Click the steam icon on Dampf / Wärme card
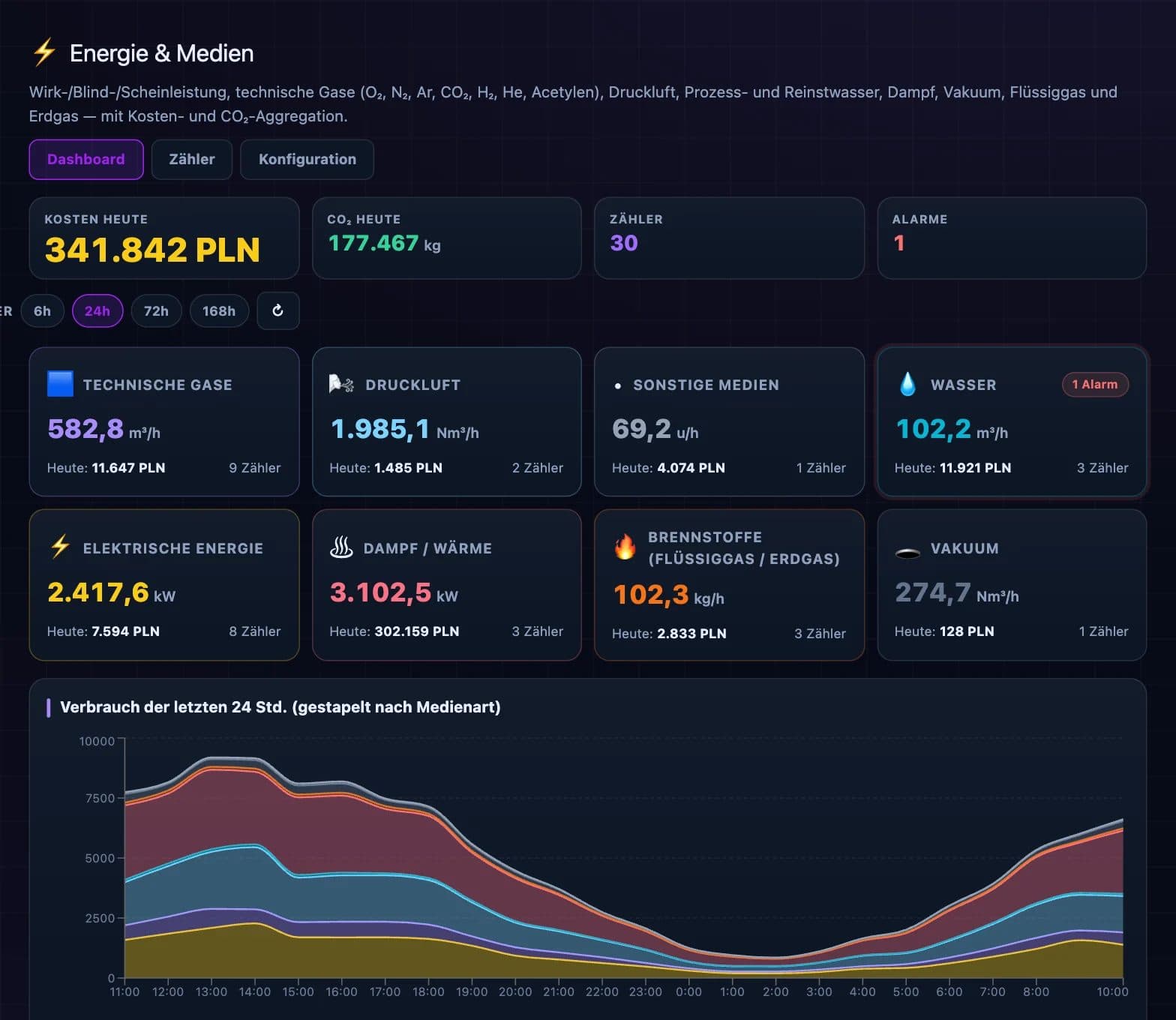The width and height of the screenshot is (1176, 1020). click(x=341, y=547)
